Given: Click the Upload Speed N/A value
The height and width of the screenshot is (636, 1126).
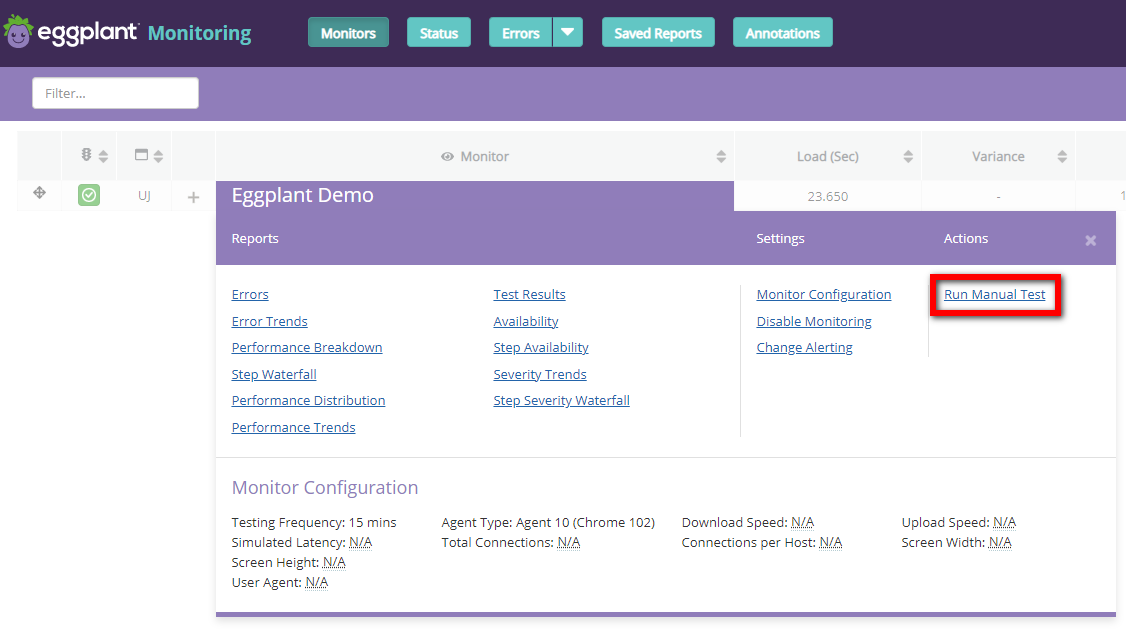Looking at the screenshot, I should tap(1004, 523).
